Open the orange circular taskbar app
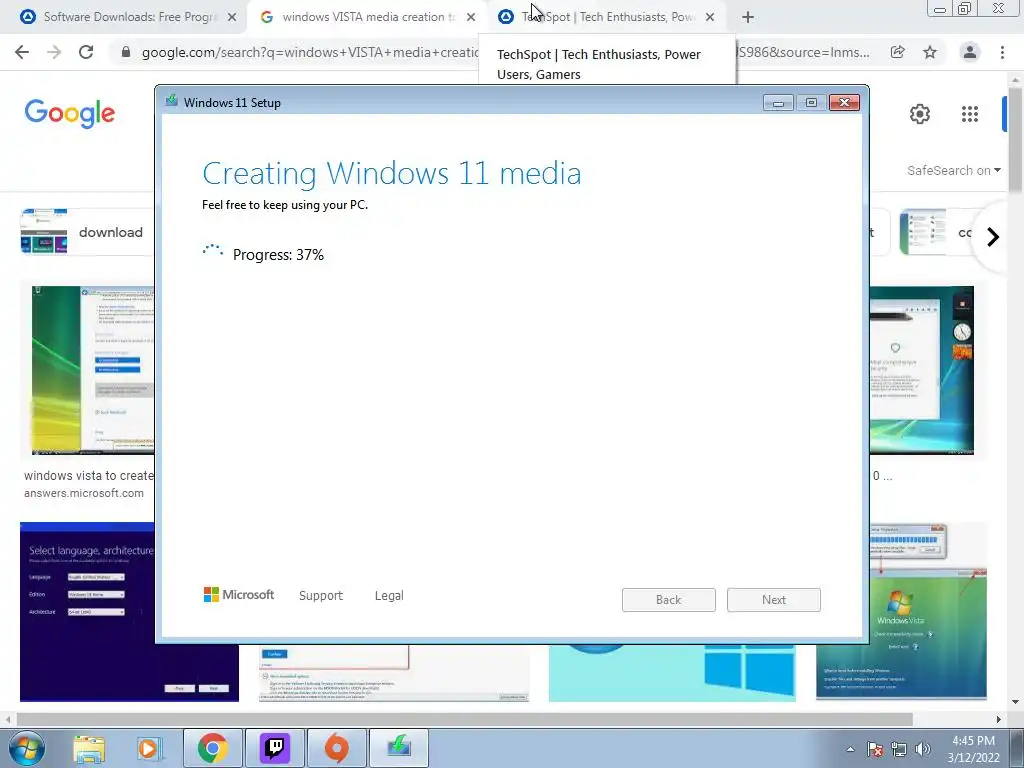This screenshot has height=768, width=1024. pos(336,748)
